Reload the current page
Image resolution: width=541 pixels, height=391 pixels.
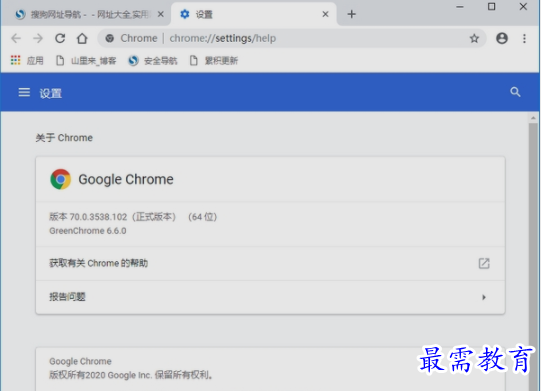click(60, 38)
